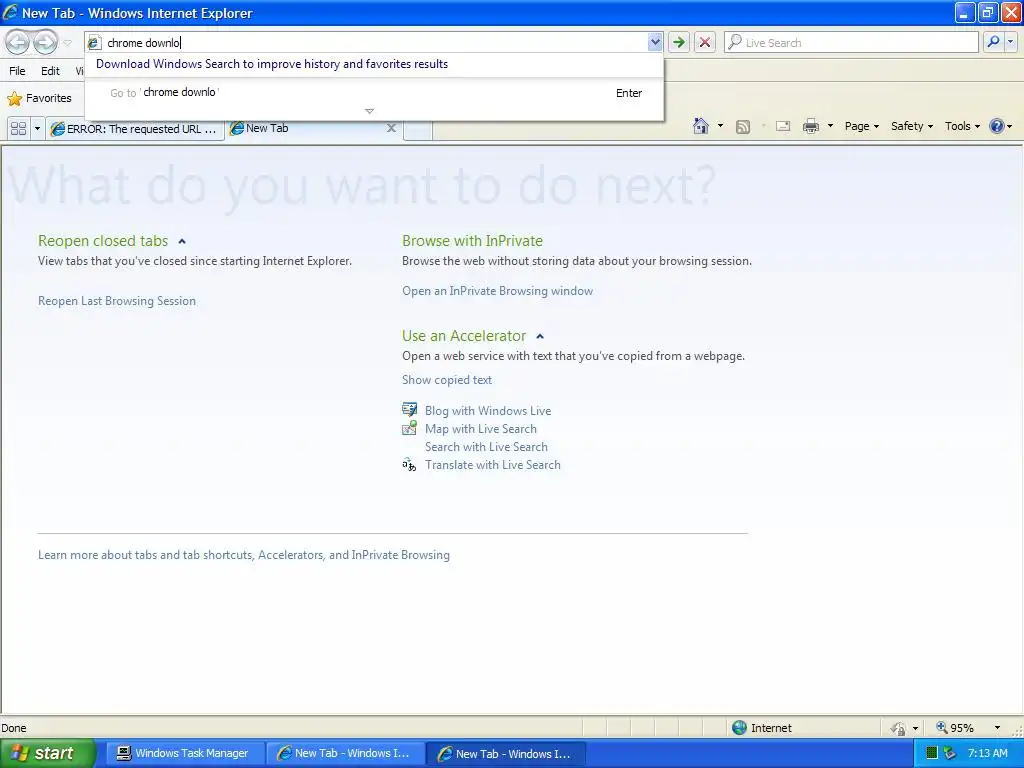Open the Edit menu

click(x=50, y=71)
